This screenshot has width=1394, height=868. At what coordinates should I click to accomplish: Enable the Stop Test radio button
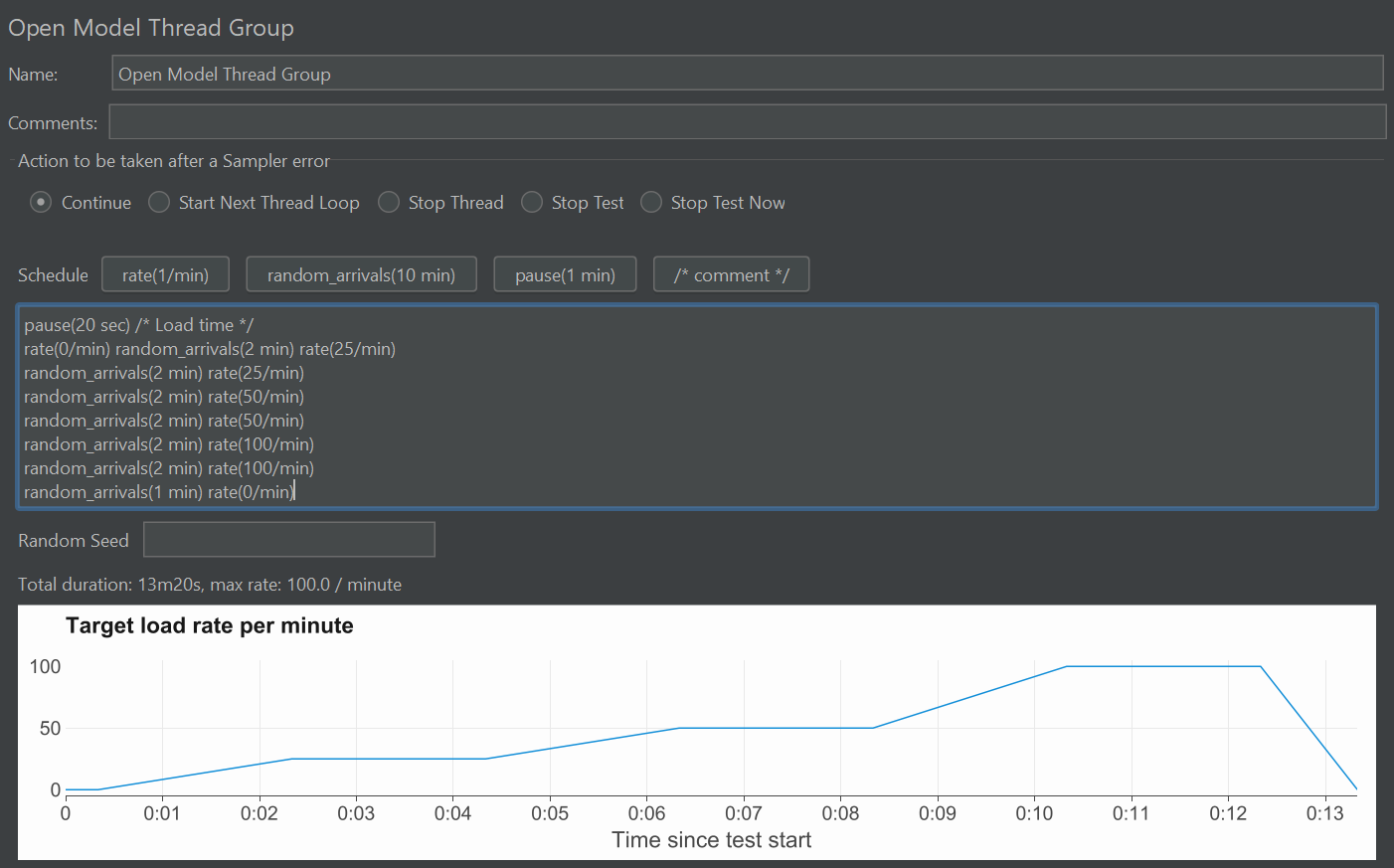(532, 203)
